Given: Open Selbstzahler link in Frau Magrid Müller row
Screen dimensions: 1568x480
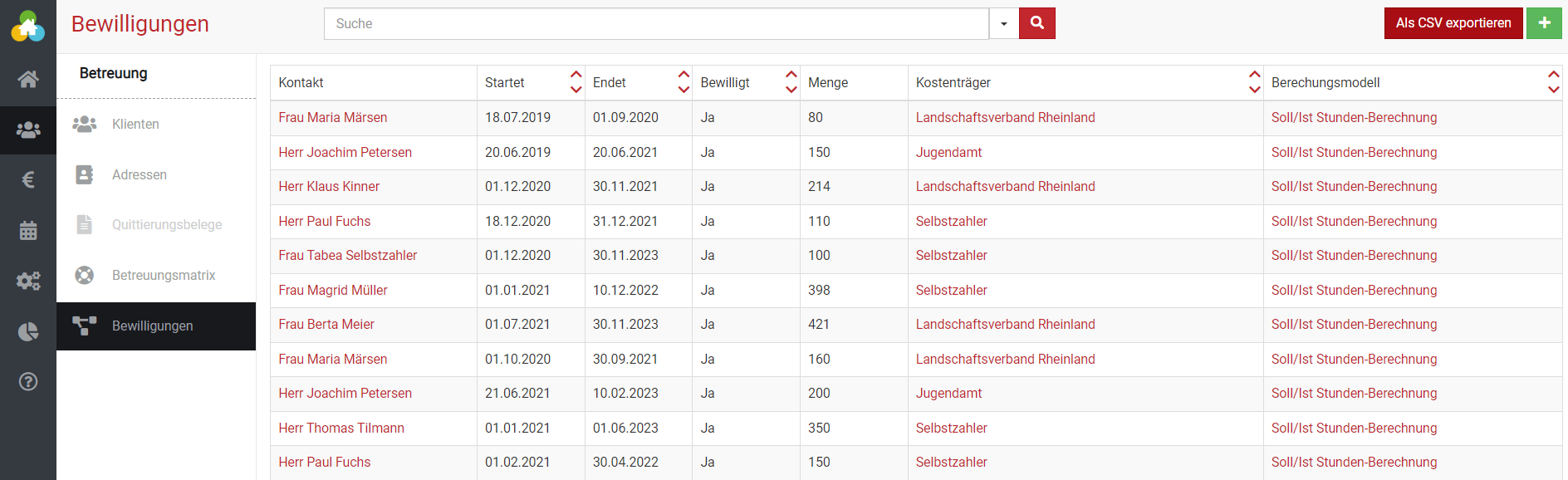Looking at the screenshot, I should (951, 291).
